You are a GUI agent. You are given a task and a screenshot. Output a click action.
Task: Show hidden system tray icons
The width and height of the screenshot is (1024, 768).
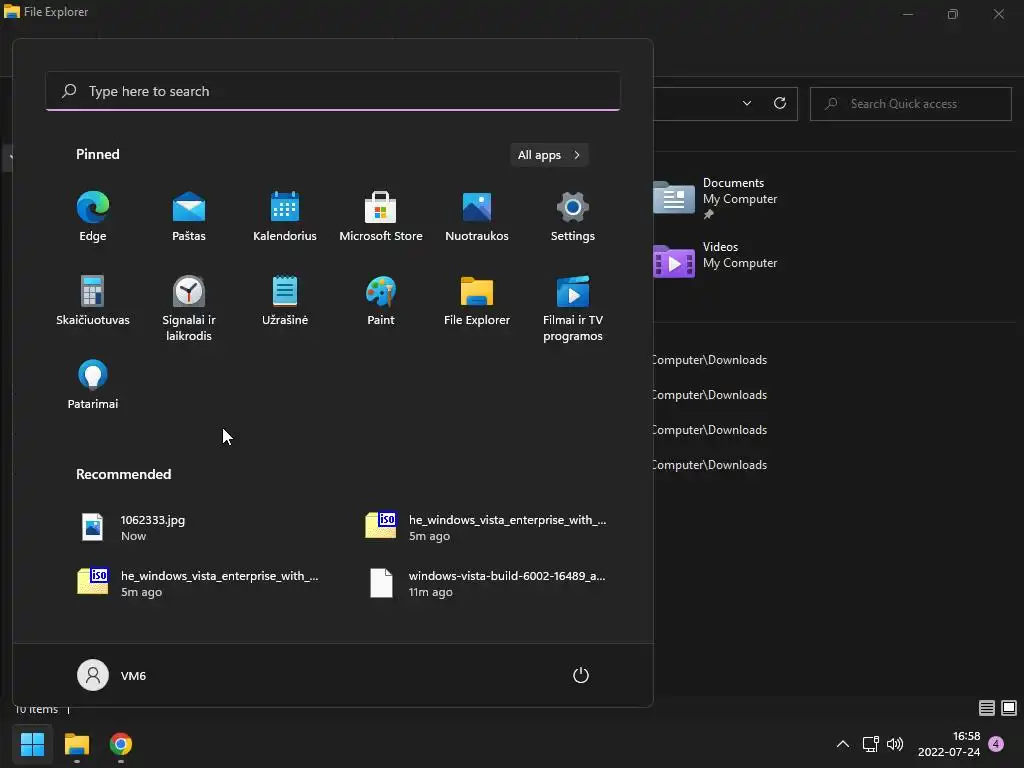tap(843, 744)
